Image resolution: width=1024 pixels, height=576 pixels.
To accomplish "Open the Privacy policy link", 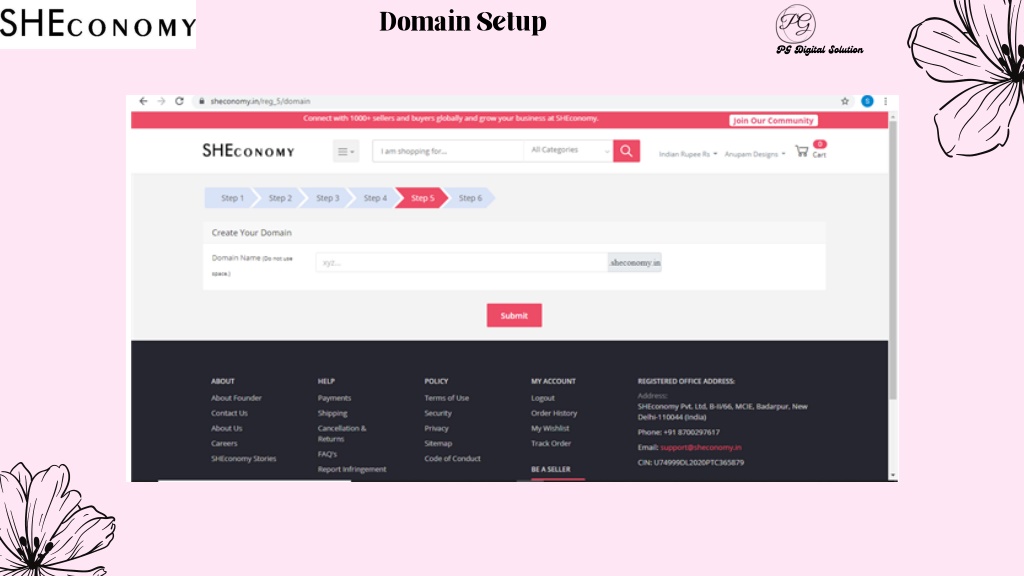I will [436, 428].
